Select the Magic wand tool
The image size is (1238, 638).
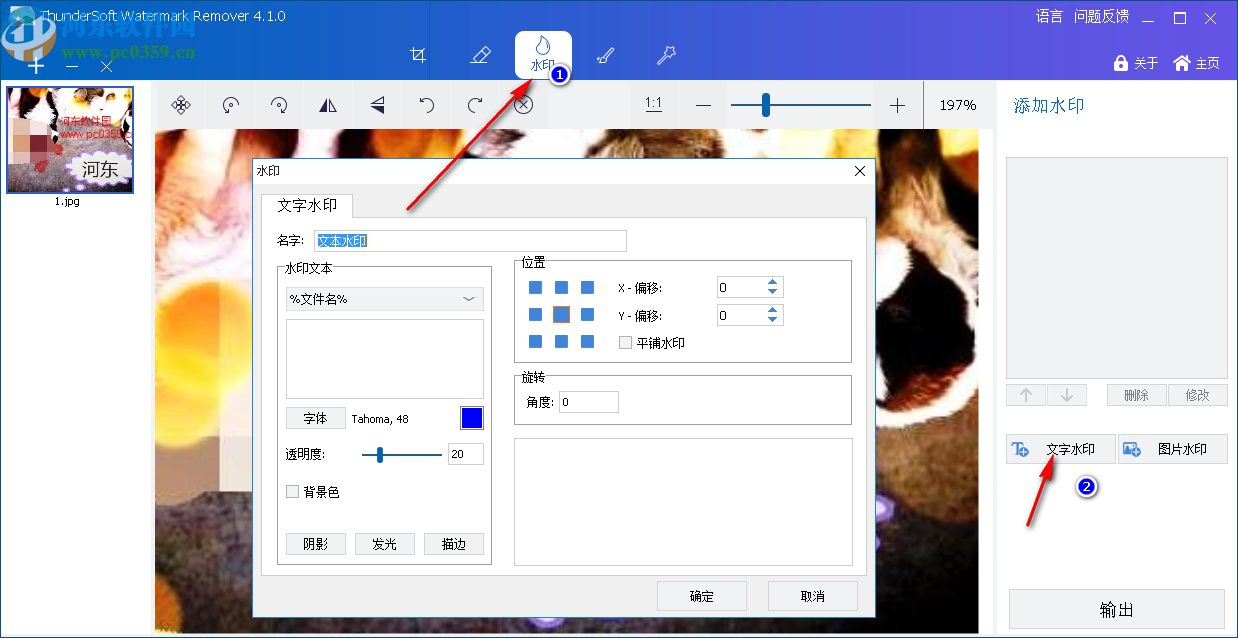[x=666, y=55]
